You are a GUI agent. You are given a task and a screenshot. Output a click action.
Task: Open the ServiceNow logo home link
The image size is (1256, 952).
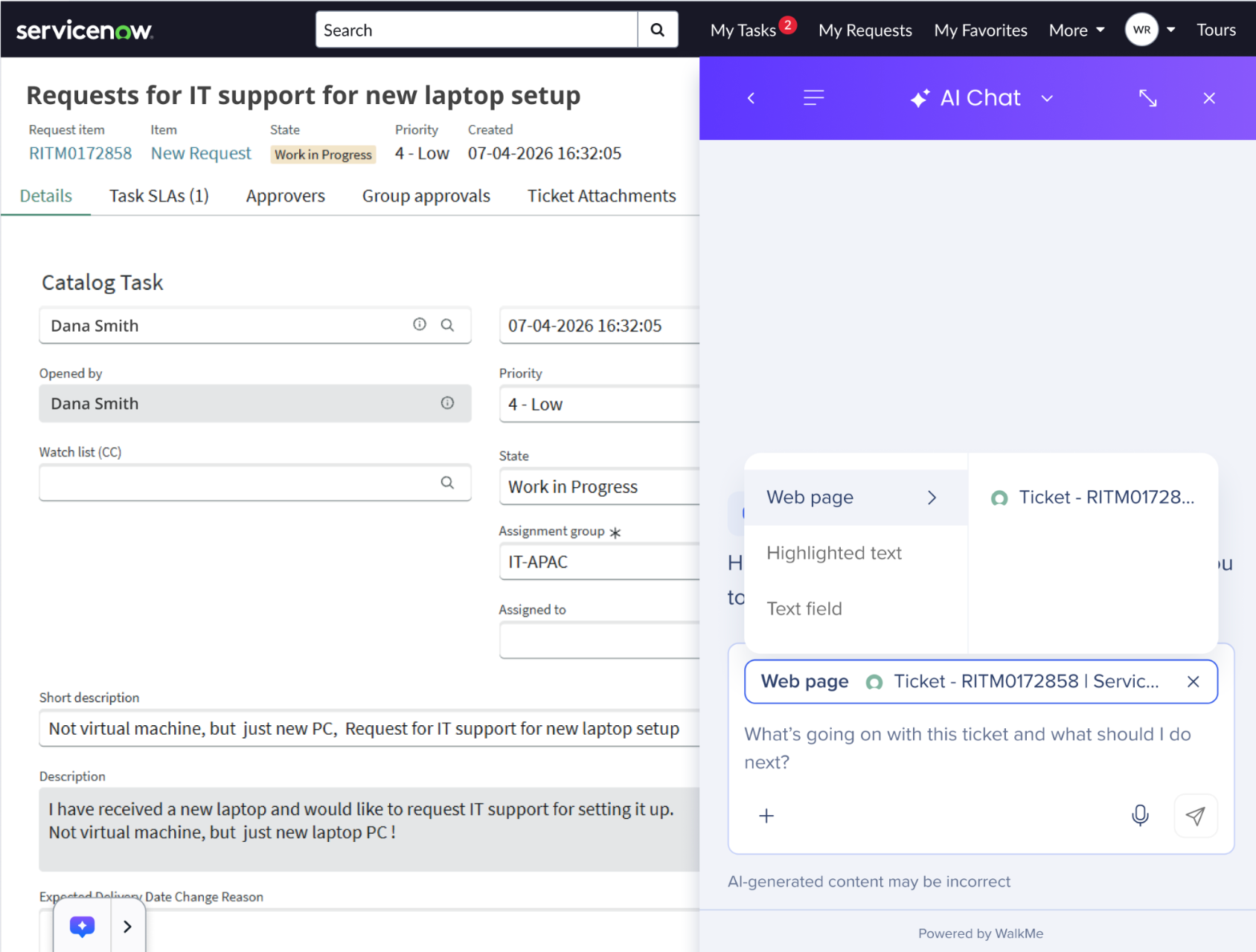[84, 30]
